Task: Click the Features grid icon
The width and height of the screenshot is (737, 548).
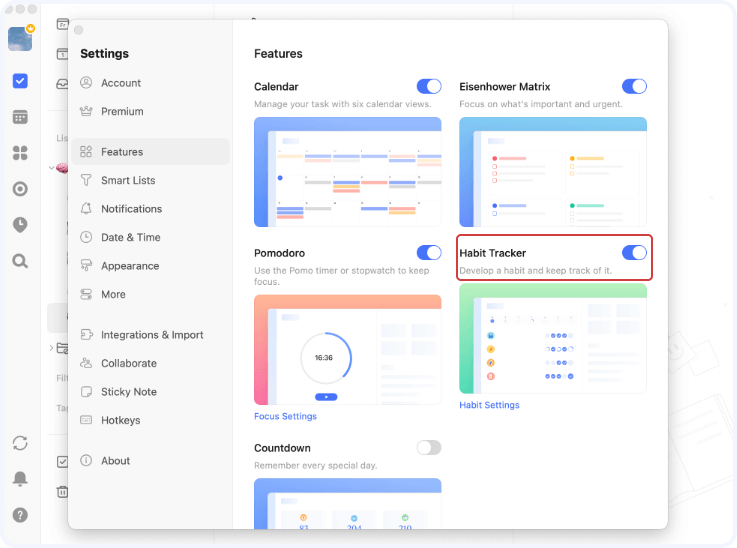Action: [x=86, y=151]
